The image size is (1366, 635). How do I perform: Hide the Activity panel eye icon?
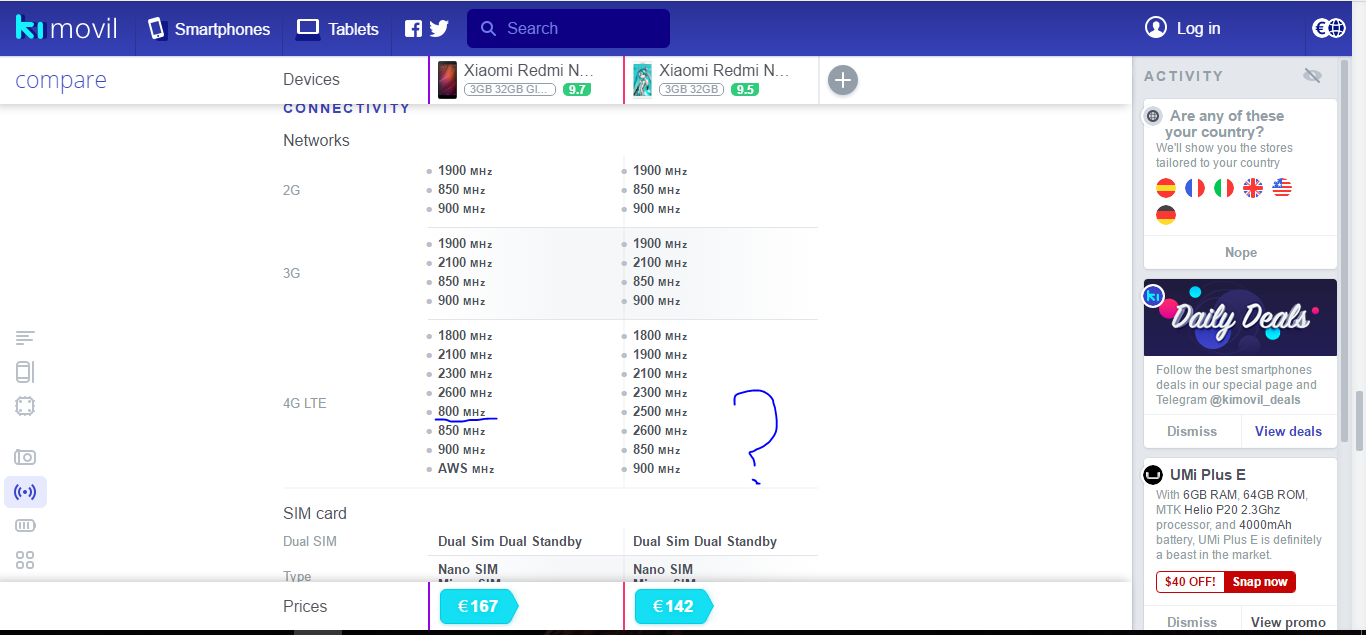[x=1313, y=76]
